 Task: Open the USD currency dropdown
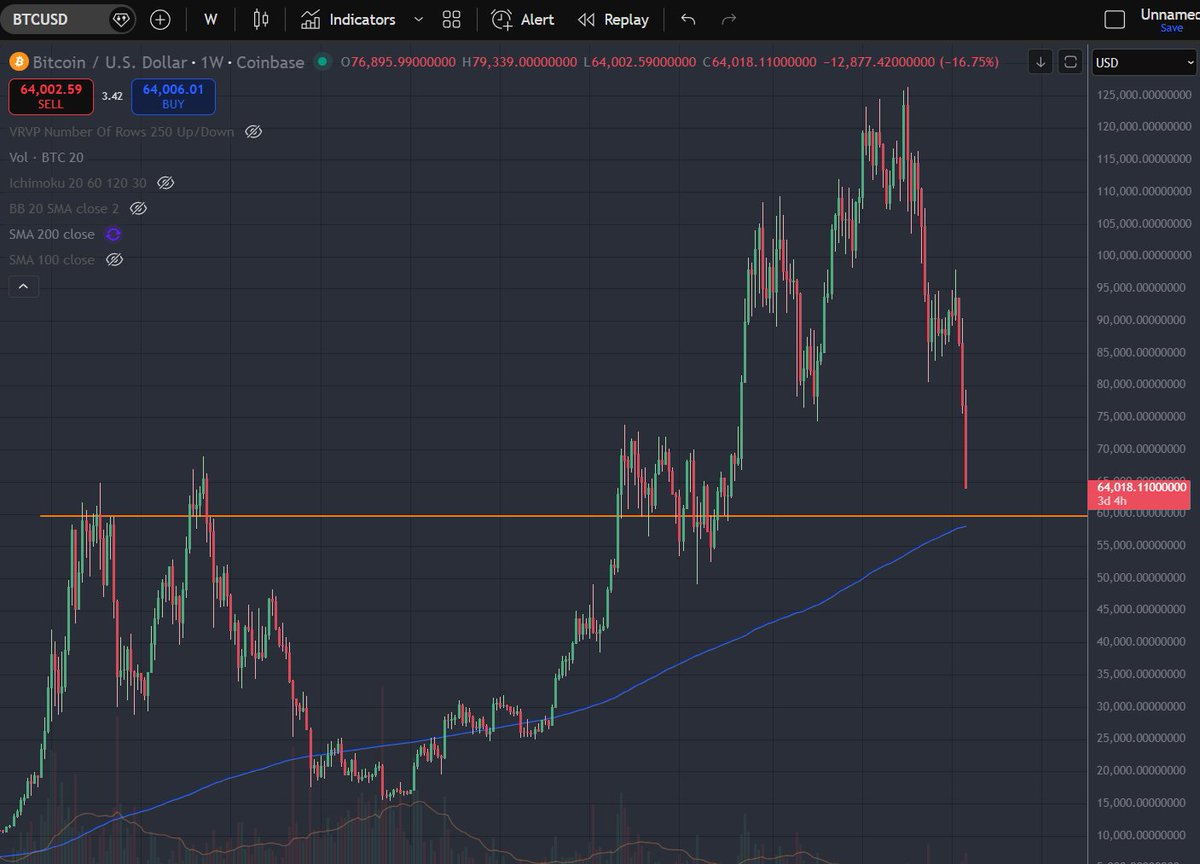point(1142,62)
